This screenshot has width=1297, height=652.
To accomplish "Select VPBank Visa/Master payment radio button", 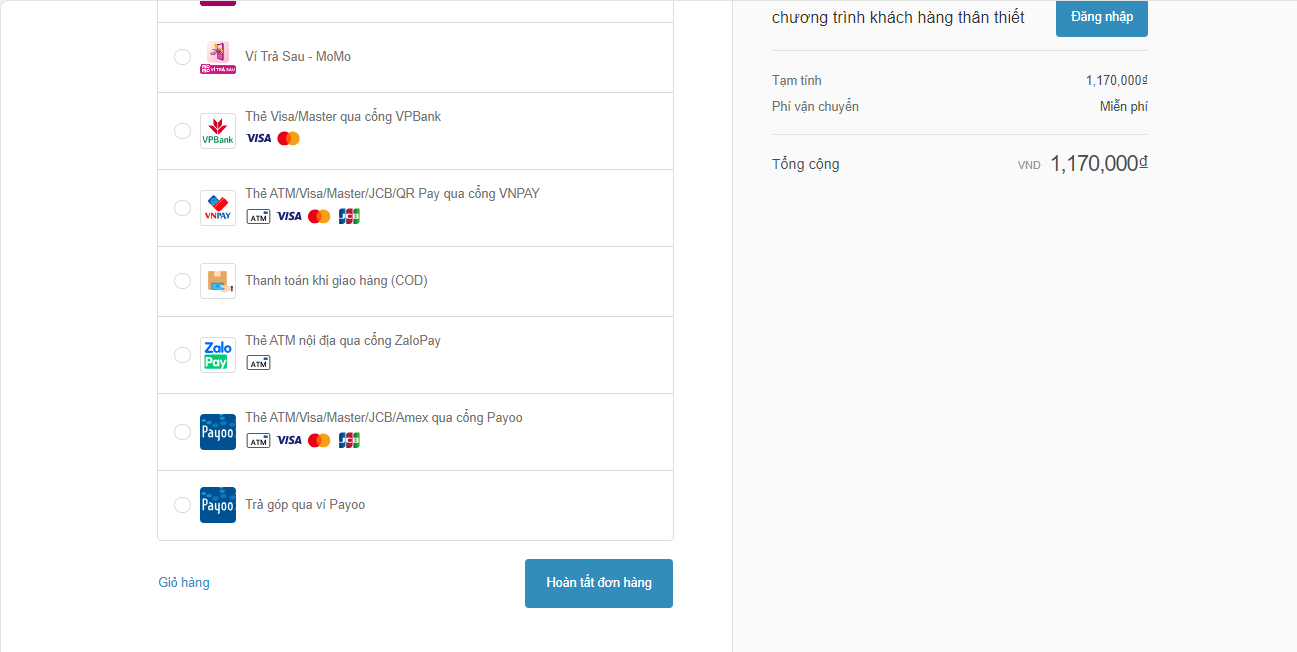I will (182, 131).
